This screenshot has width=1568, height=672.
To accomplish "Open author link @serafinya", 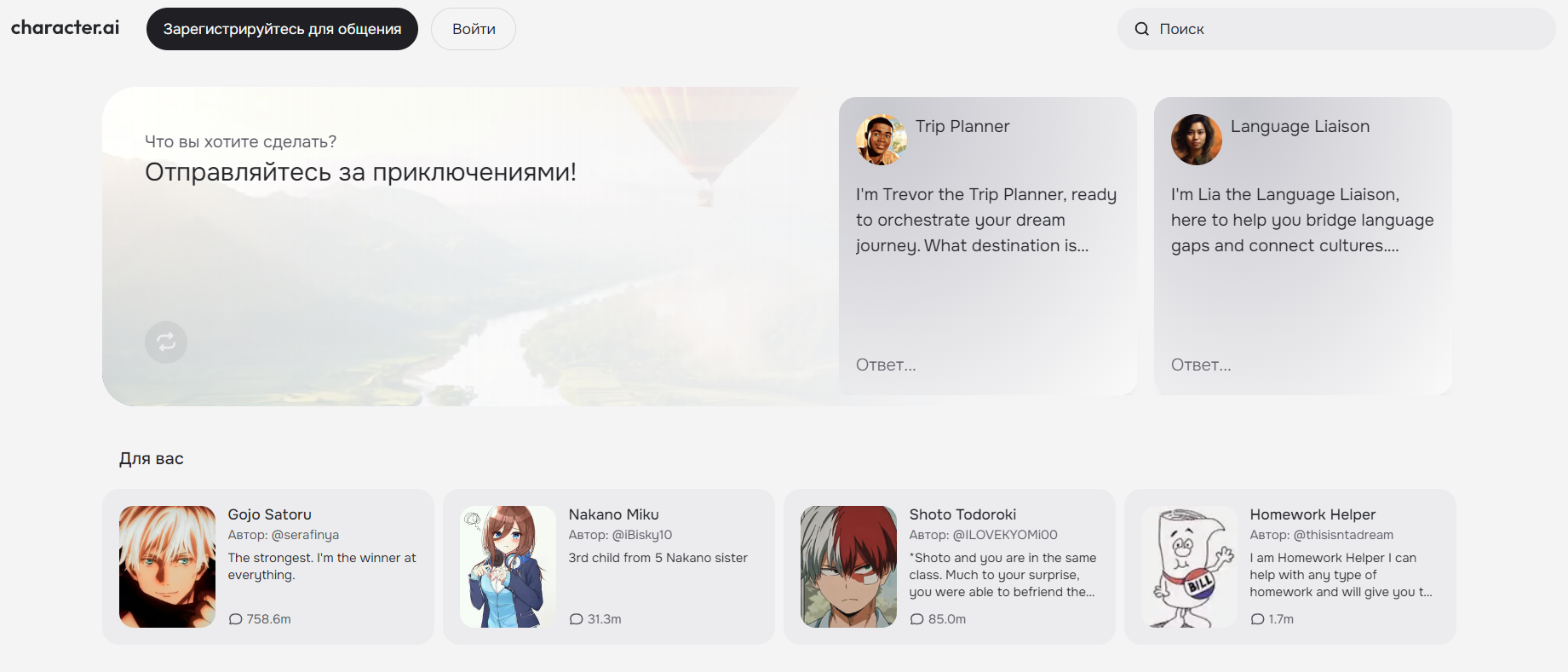I will coord(305,535).
